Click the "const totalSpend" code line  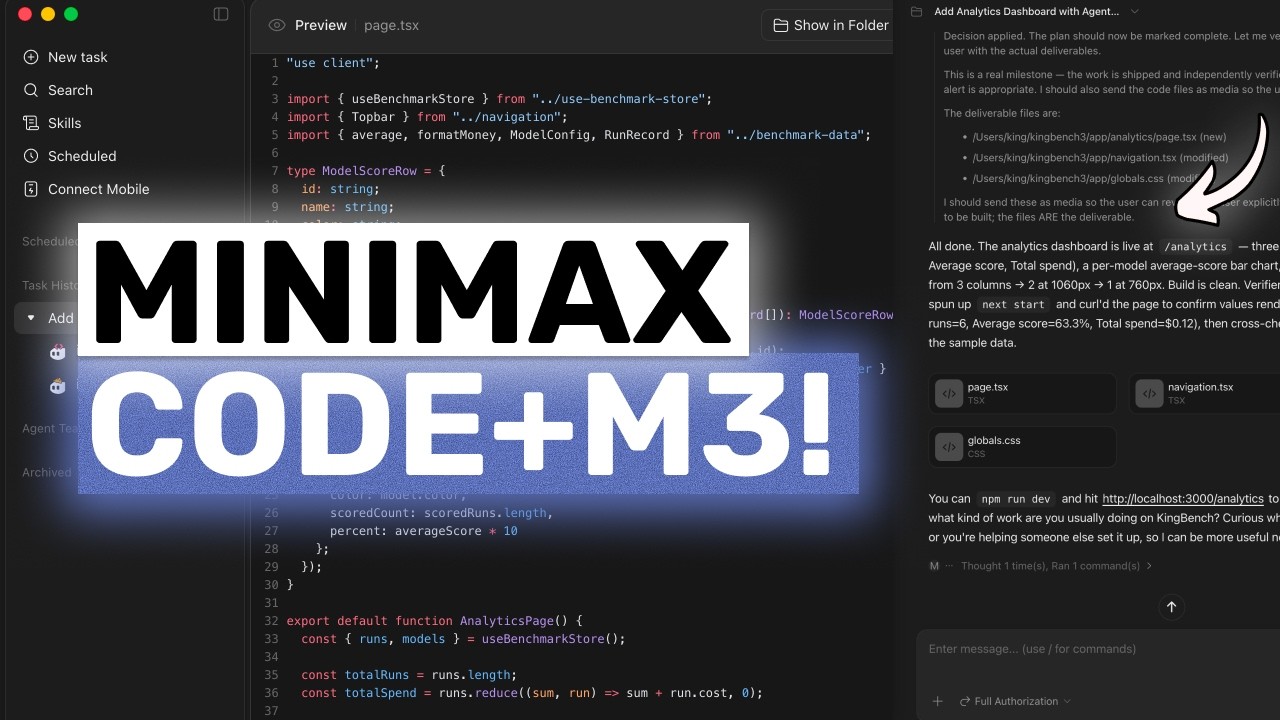pyautogui.click(x=531, y=693)
